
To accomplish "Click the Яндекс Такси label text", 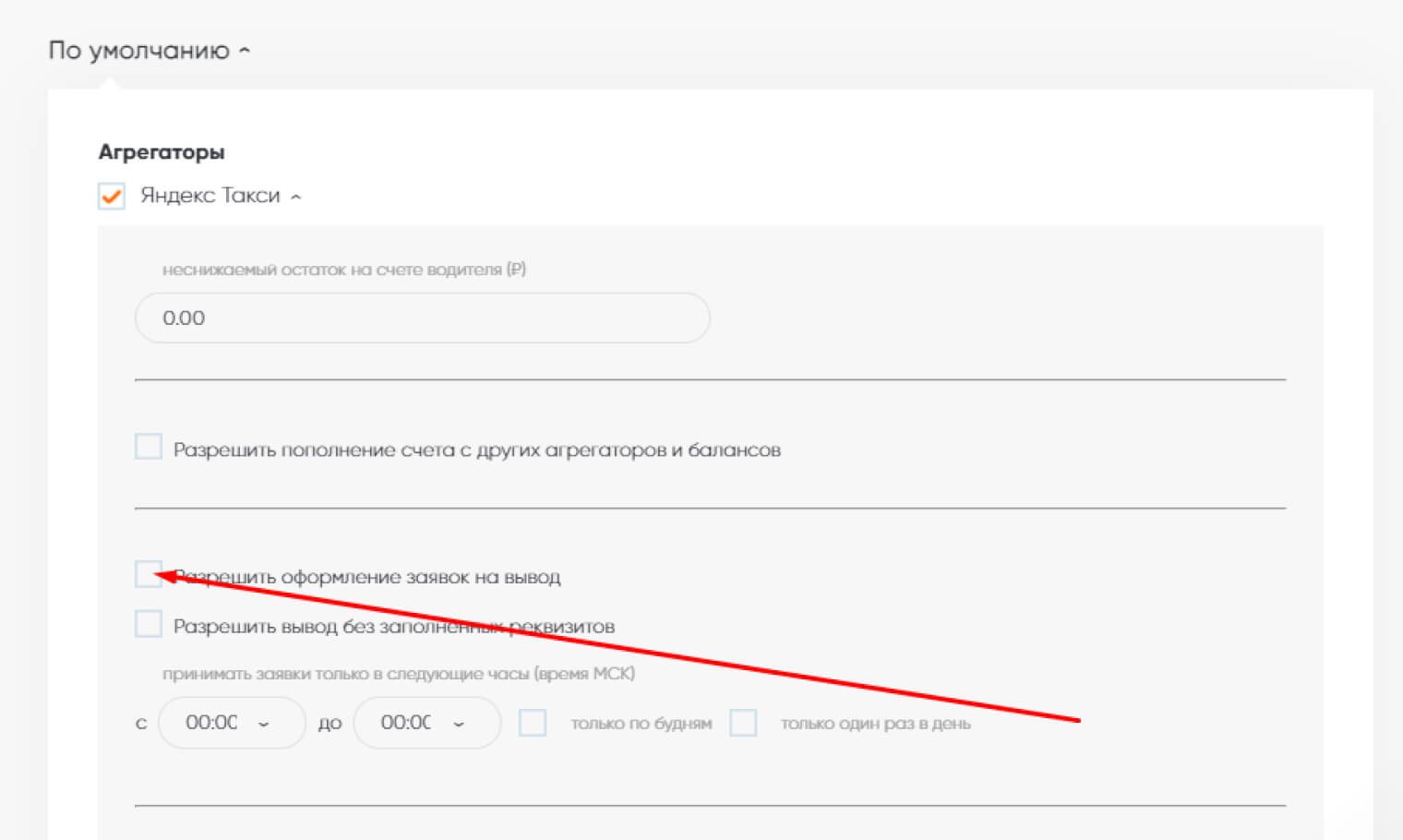I will pyautogui.click(x=210, y=196).
